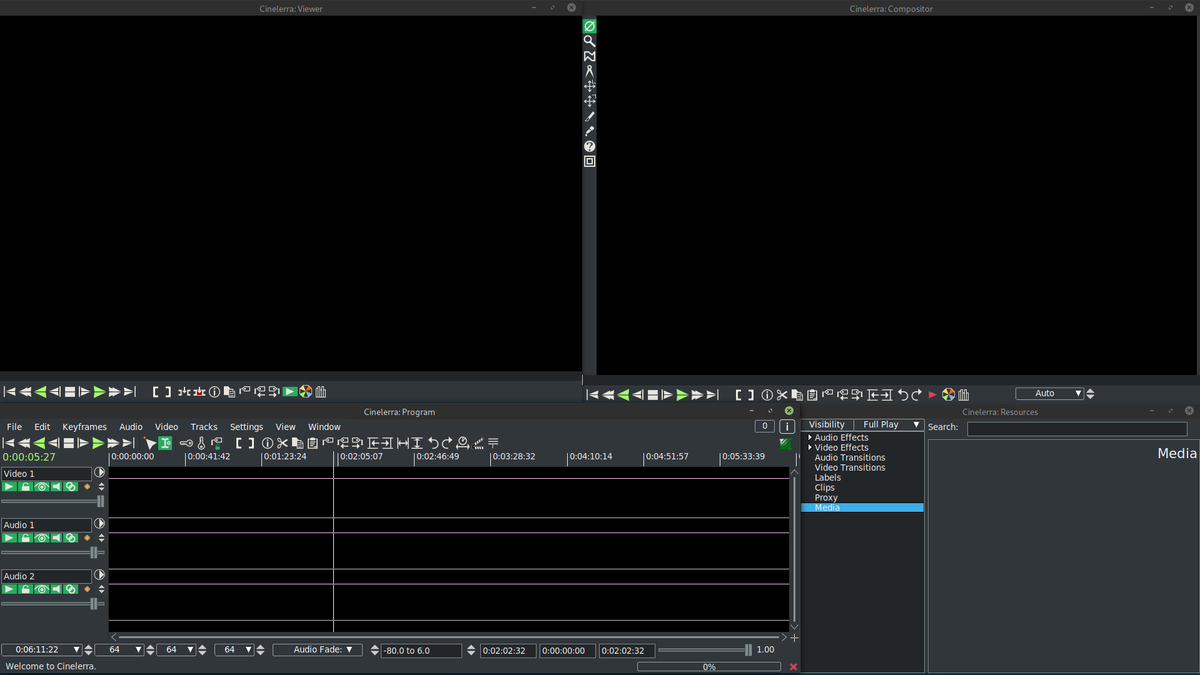This screenshot has height=675, width=1200.
Task: Click the copy icon in Program toolbar
Action: click(x=297, y=443)
